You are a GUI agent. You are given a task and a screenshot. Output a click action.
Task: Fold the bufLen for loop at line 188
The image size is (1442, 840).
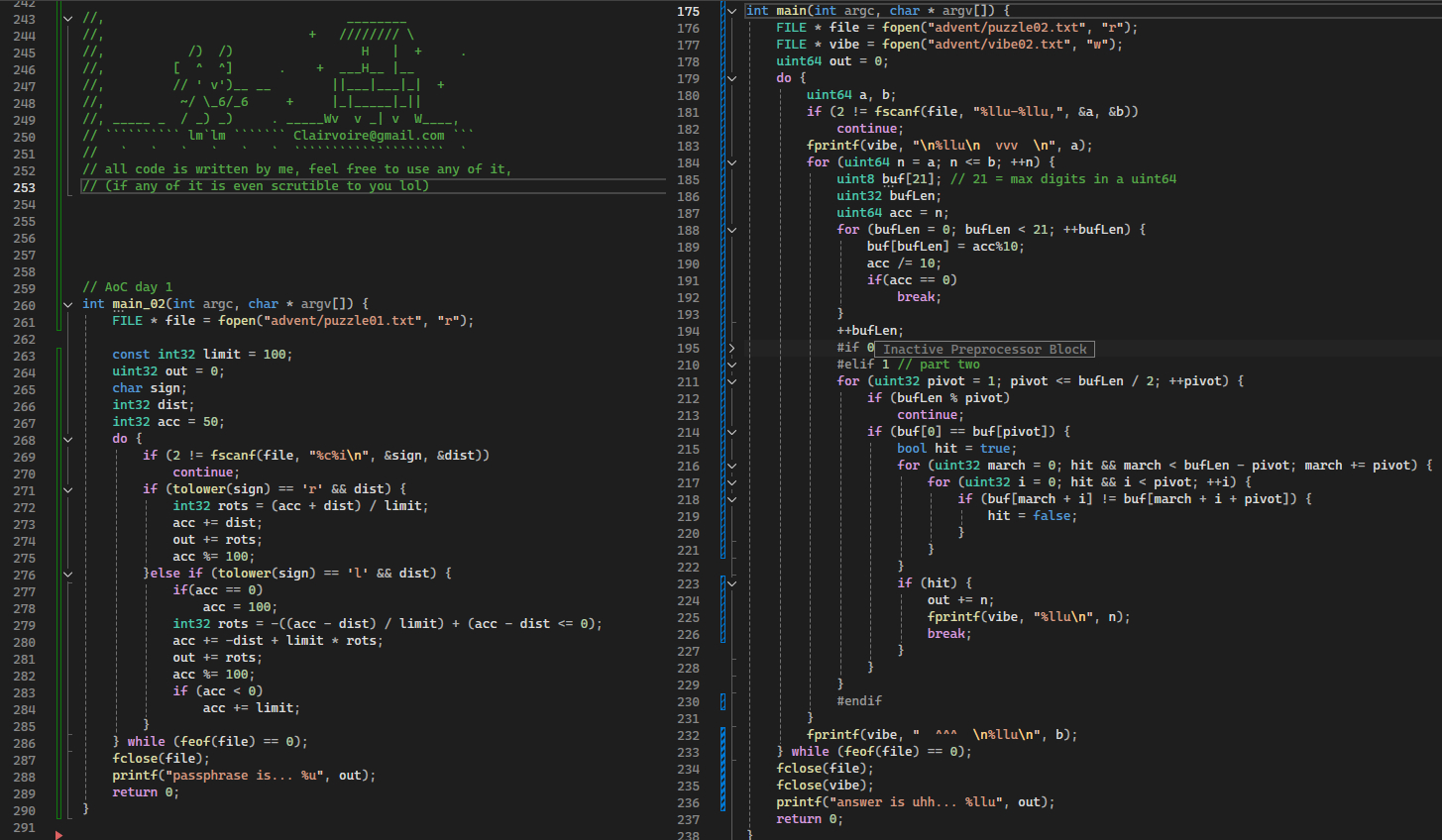click(731, 230)
